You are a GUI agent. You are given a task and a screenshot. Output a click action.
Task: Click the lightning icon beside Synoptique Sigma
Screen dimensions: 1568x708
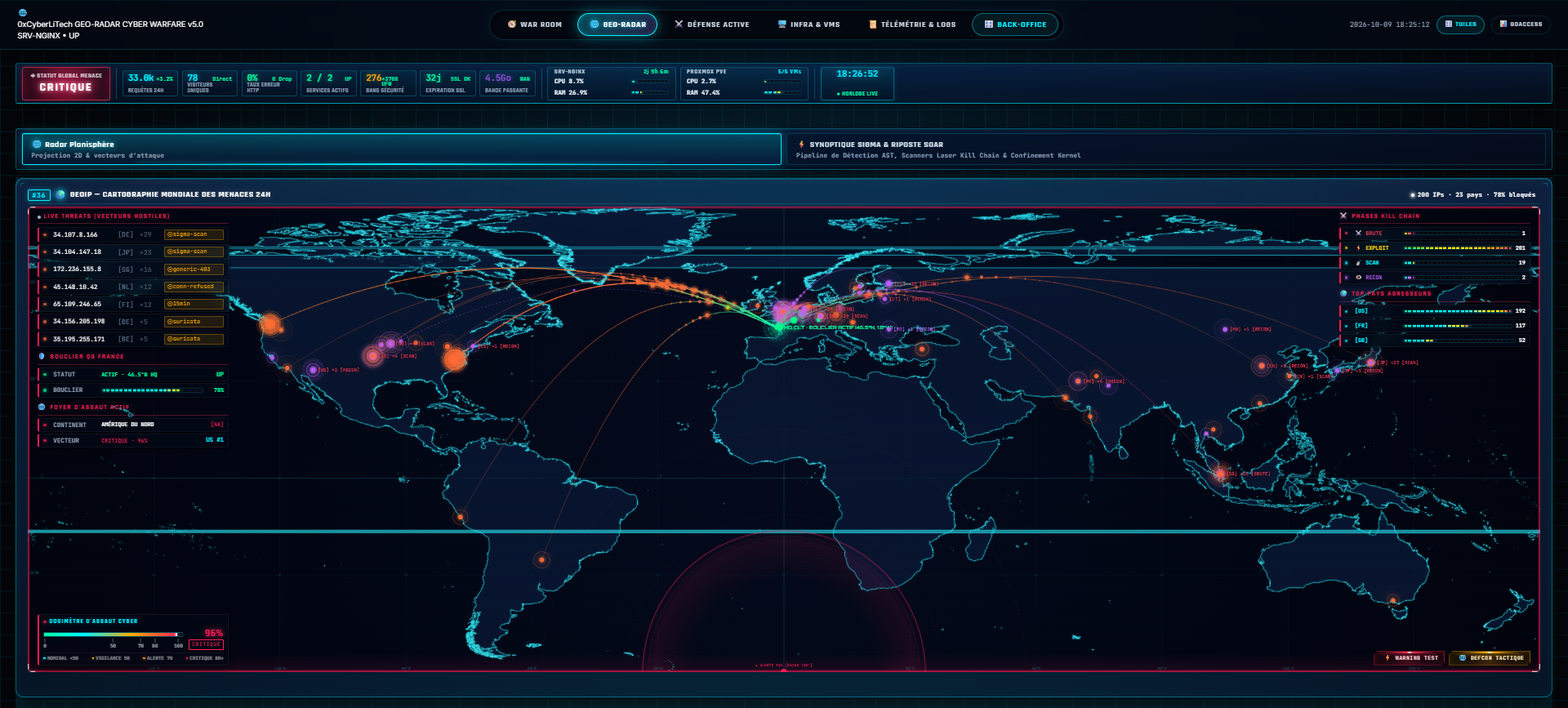[801, 145]
